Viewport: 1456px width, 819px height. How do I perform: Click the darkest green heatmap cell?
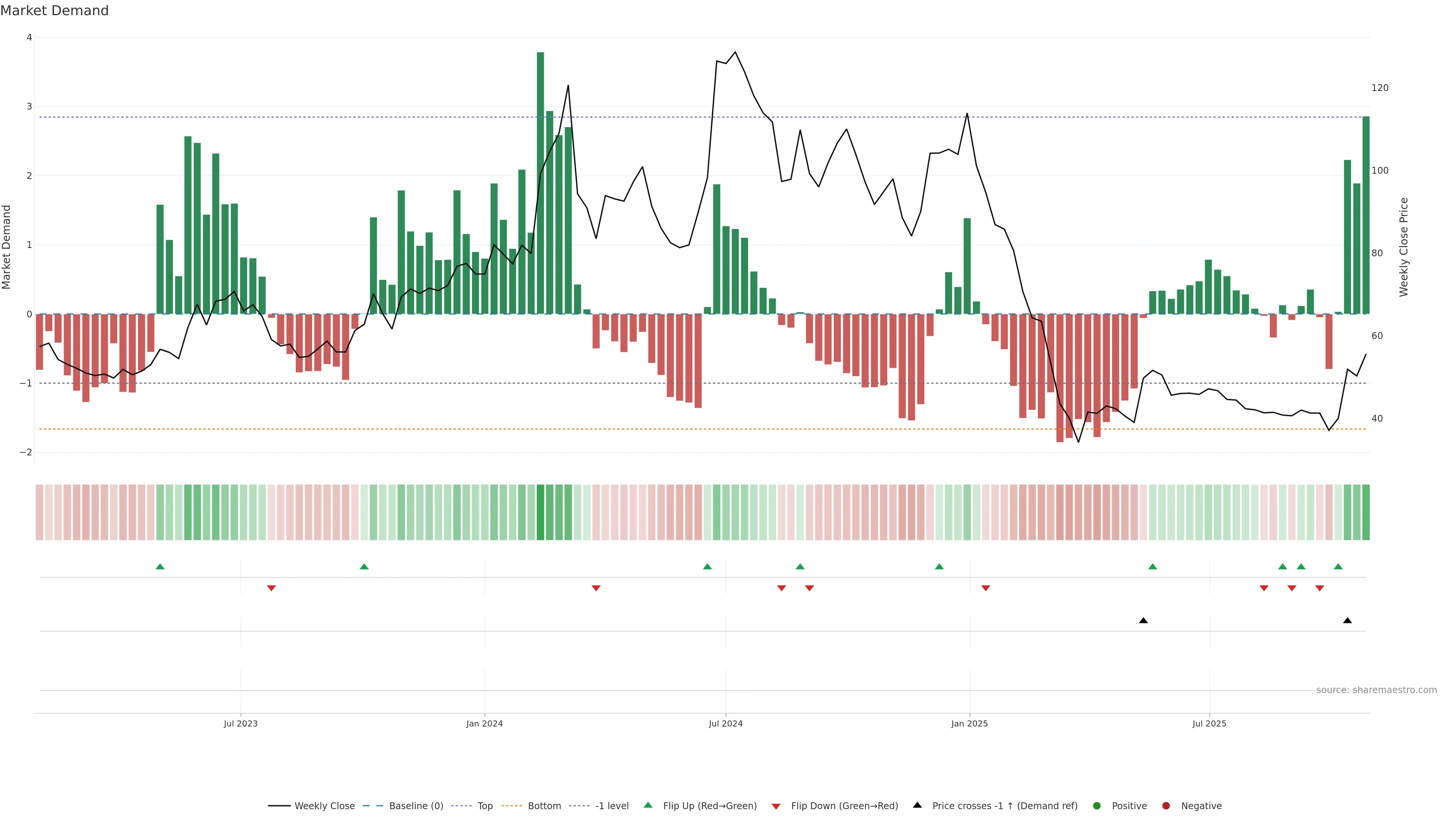[540, 512]
